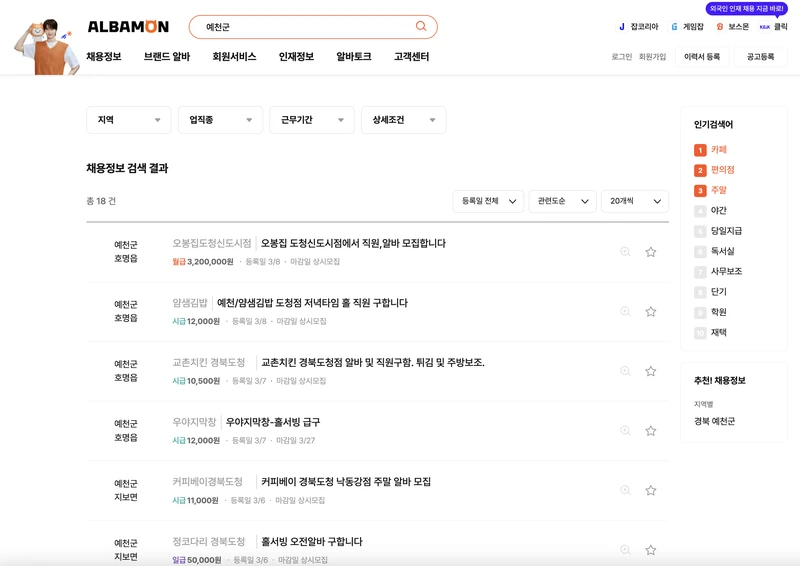This screenshot has height=566, width=800.
Task: Open 커피베이 경북도청 낙동강점 주말 알바 posting
Action: 346,482
